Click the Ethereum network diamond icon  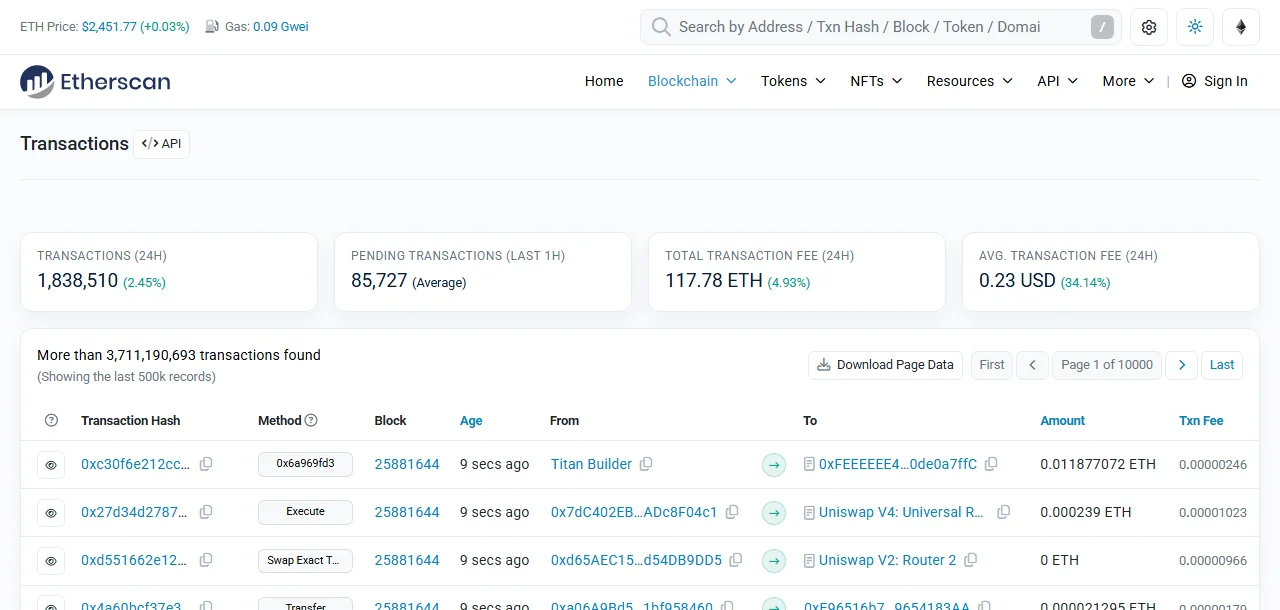1241,27
